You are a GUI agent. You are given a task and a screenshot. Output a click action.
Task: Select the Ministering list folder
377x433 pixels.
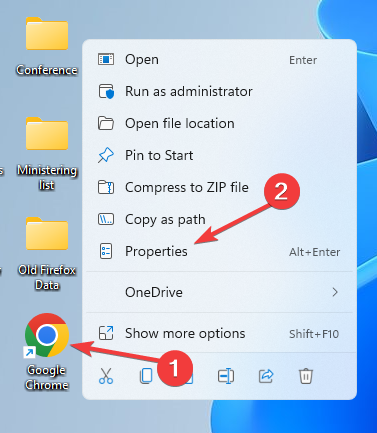(x=47, y=154)
